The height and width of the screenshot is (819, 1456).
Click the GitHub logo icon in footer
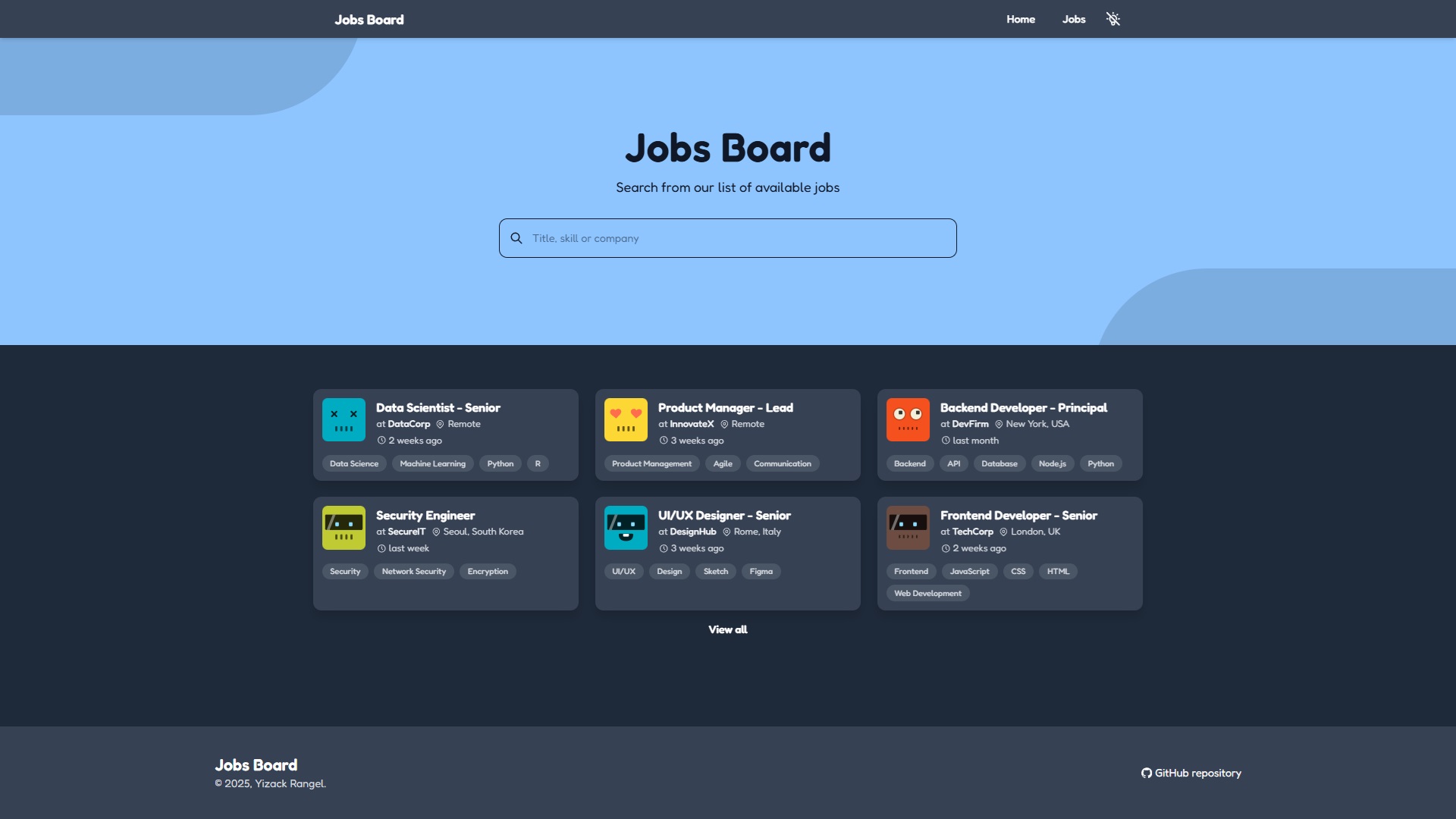(x=1147, y=773)
